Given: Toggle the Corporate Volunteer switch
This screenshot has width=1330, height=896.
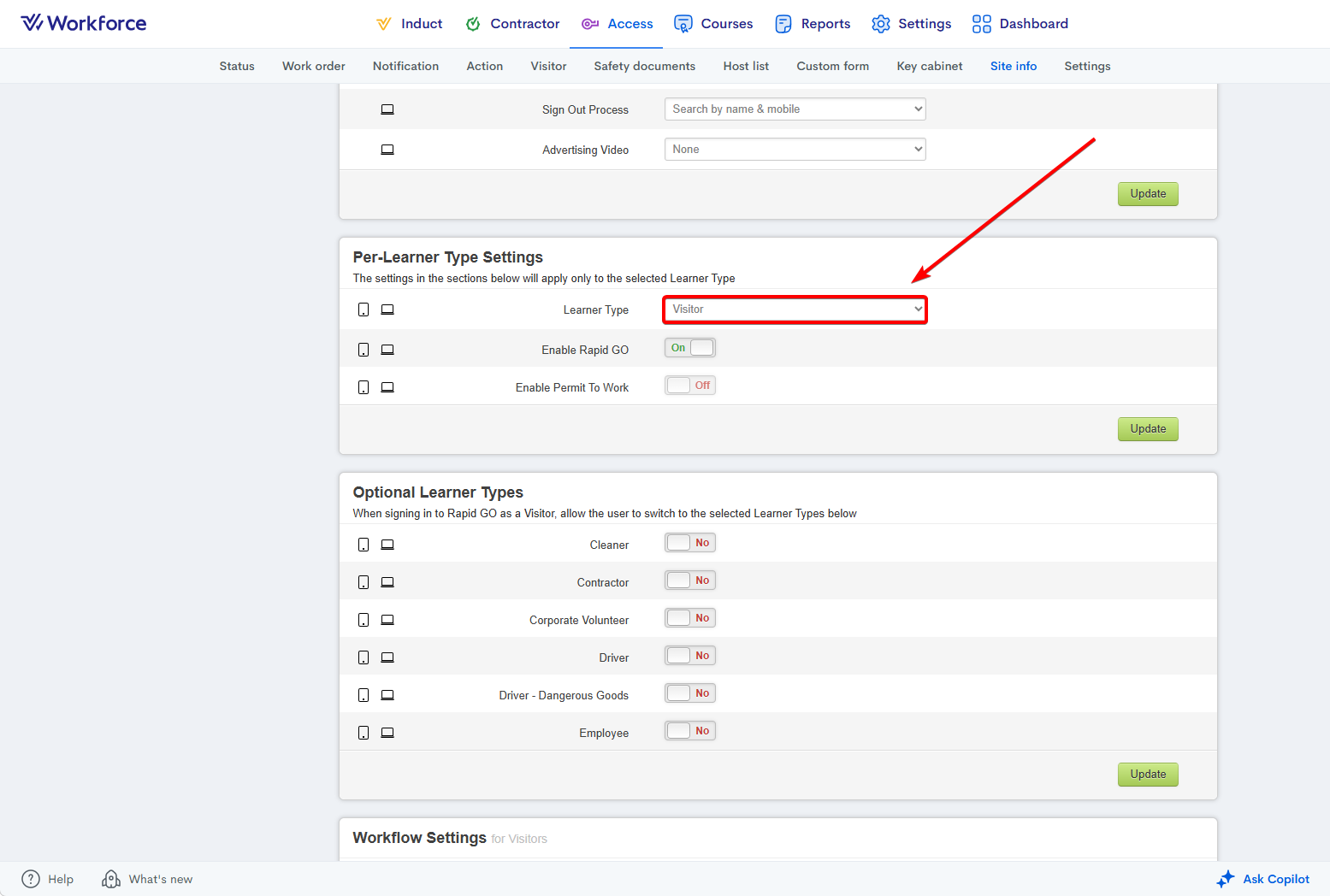Looking at the screenshot, I should [690, 618].
